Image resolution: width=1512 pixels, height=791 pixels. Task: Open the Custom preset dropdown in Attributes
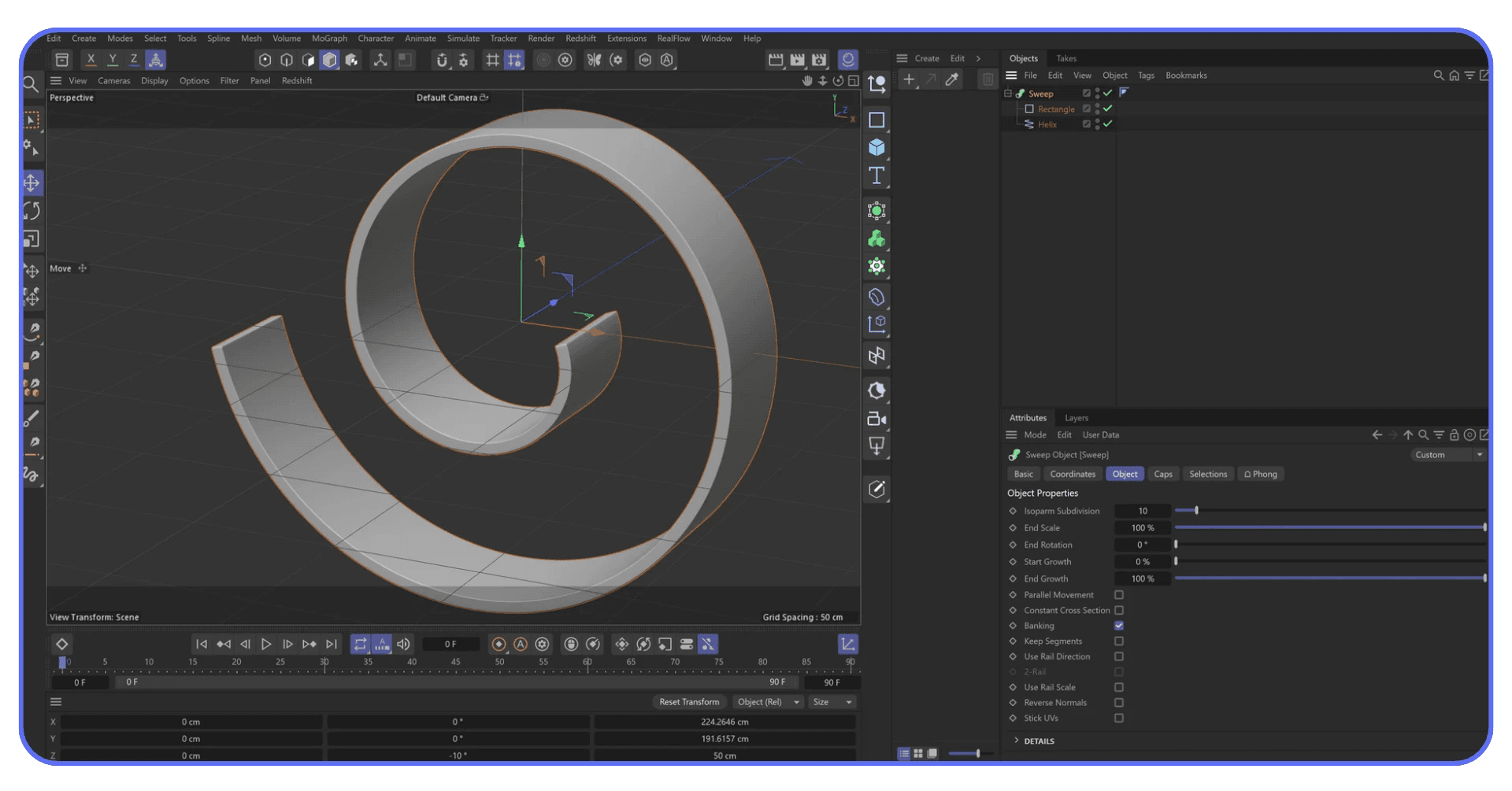tap(1447, 454)
